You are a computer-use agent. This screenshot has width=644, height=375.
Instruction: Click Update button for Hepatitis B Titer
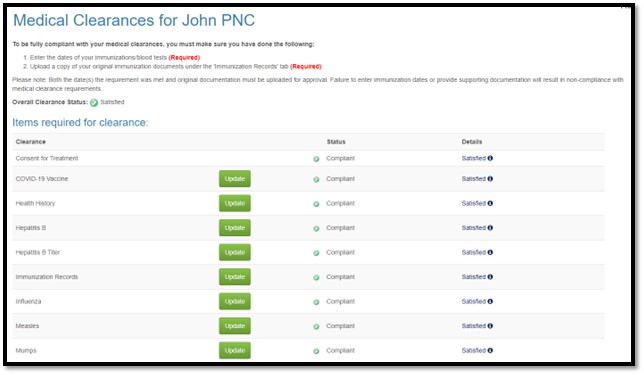(x=235, y=252)
